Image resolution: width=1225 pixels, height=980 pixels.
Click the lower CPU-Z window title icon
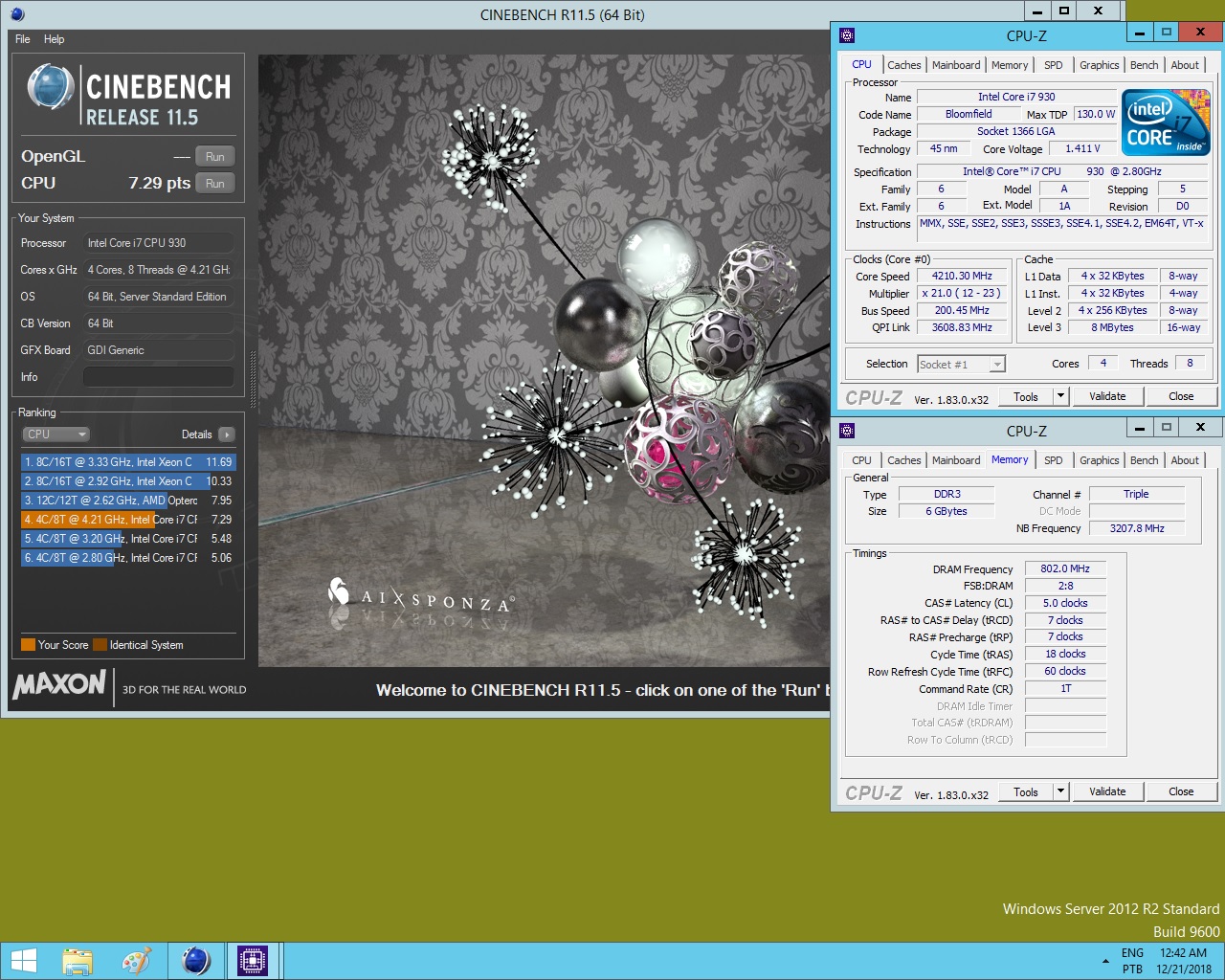(846, 430)
